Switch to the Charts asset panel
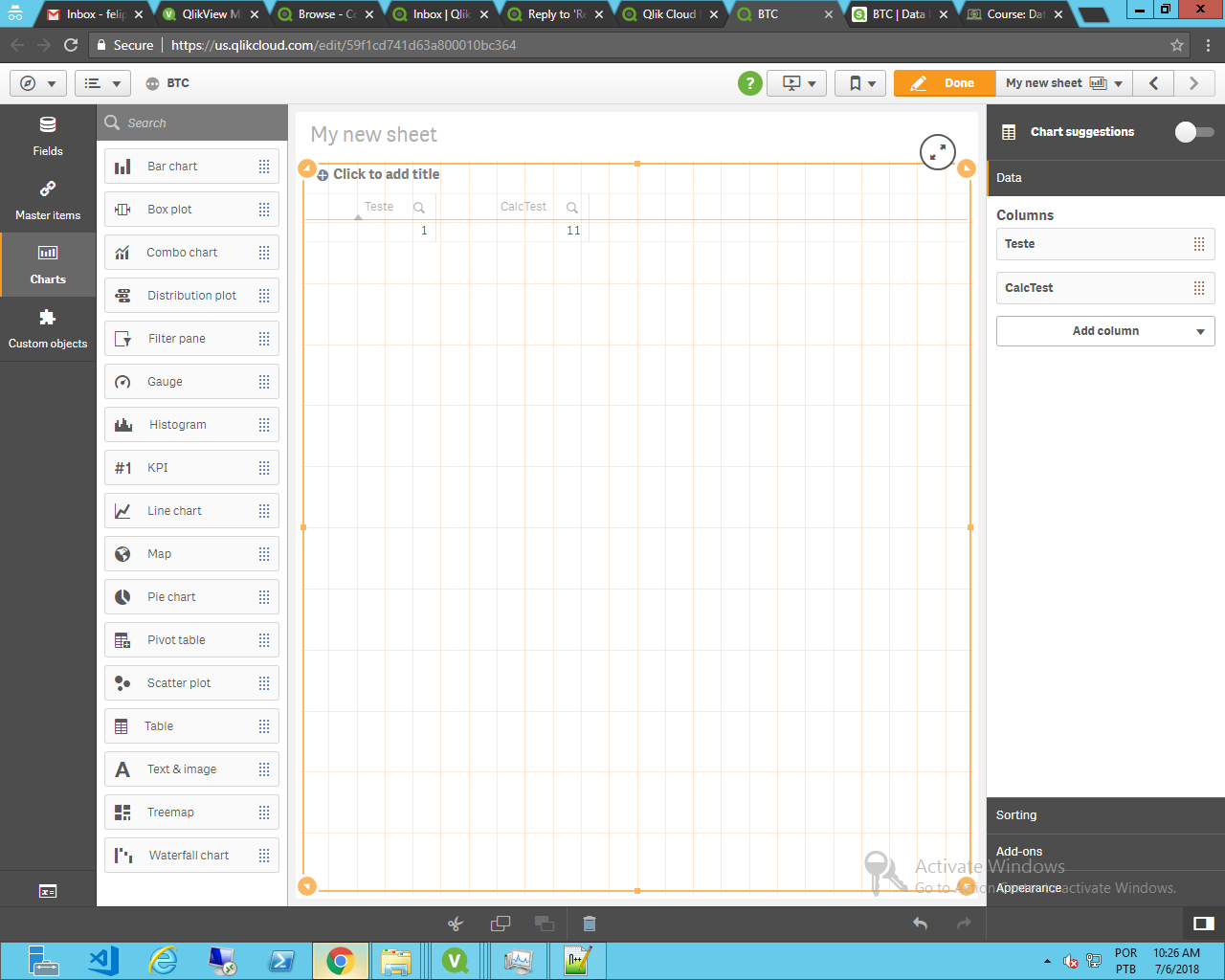This screenshot has height=980, width=1225. point(48,264)
